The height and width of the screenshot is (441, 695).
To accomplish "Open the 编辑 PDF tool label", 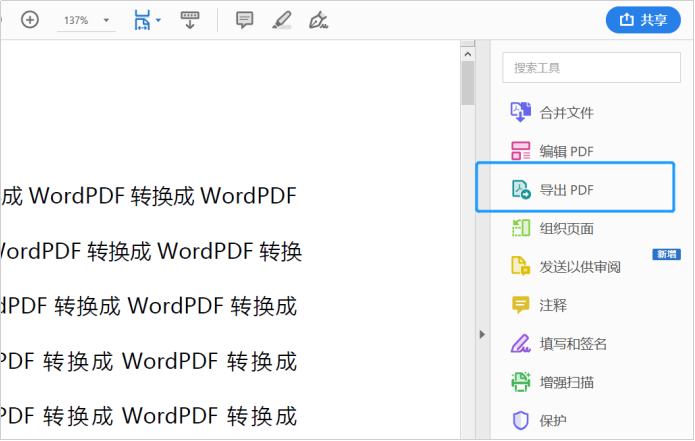I will pos(566,152).
